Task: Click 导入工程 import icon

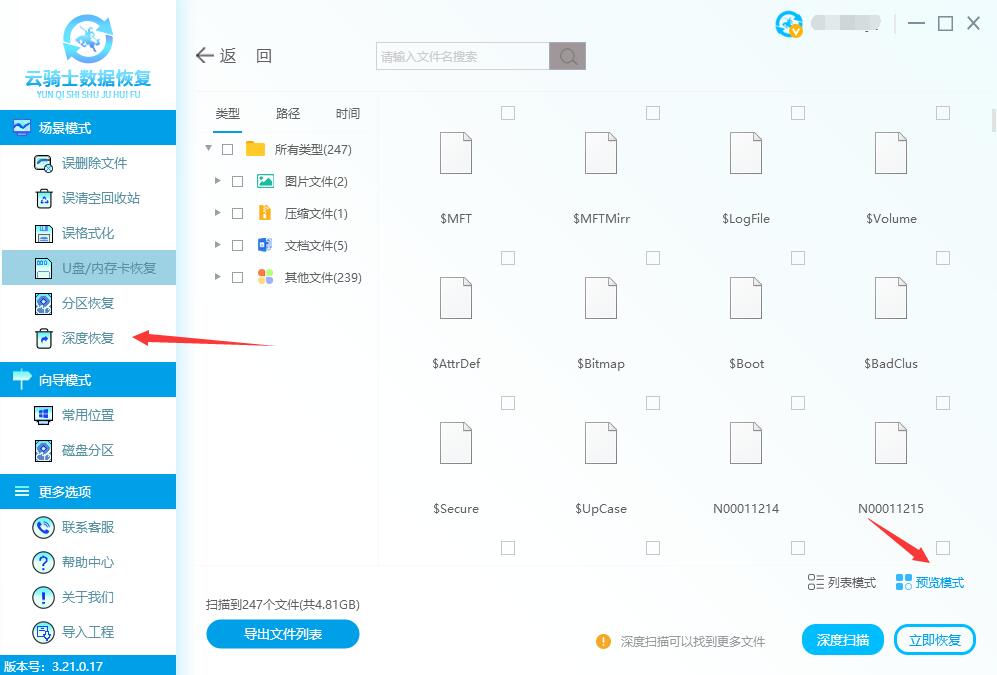Action: (43, 632)
